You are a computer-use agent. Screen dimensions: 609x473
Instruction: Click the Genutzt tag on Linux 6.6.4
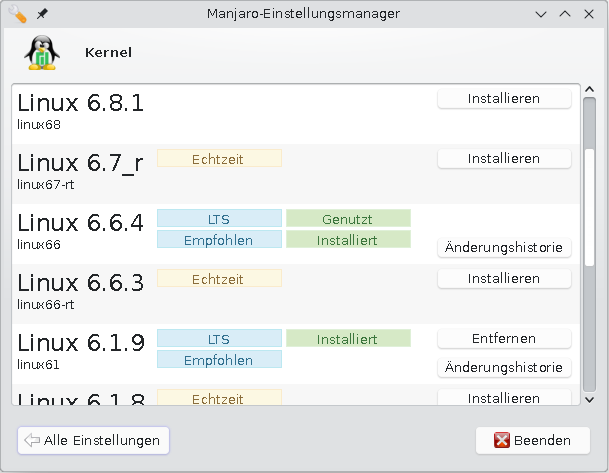[x=348, y=219]
